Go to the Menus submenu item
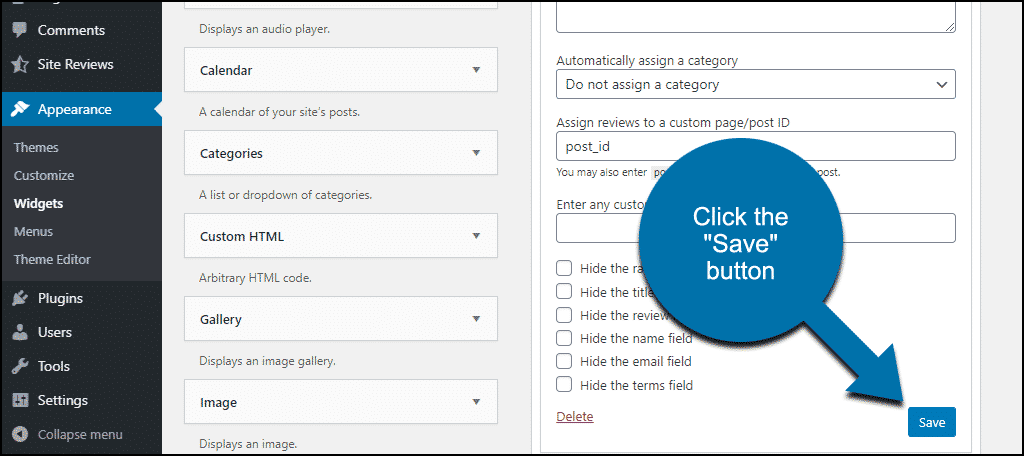The height and width of the screenshot is (456, 1024). [33, 231]
